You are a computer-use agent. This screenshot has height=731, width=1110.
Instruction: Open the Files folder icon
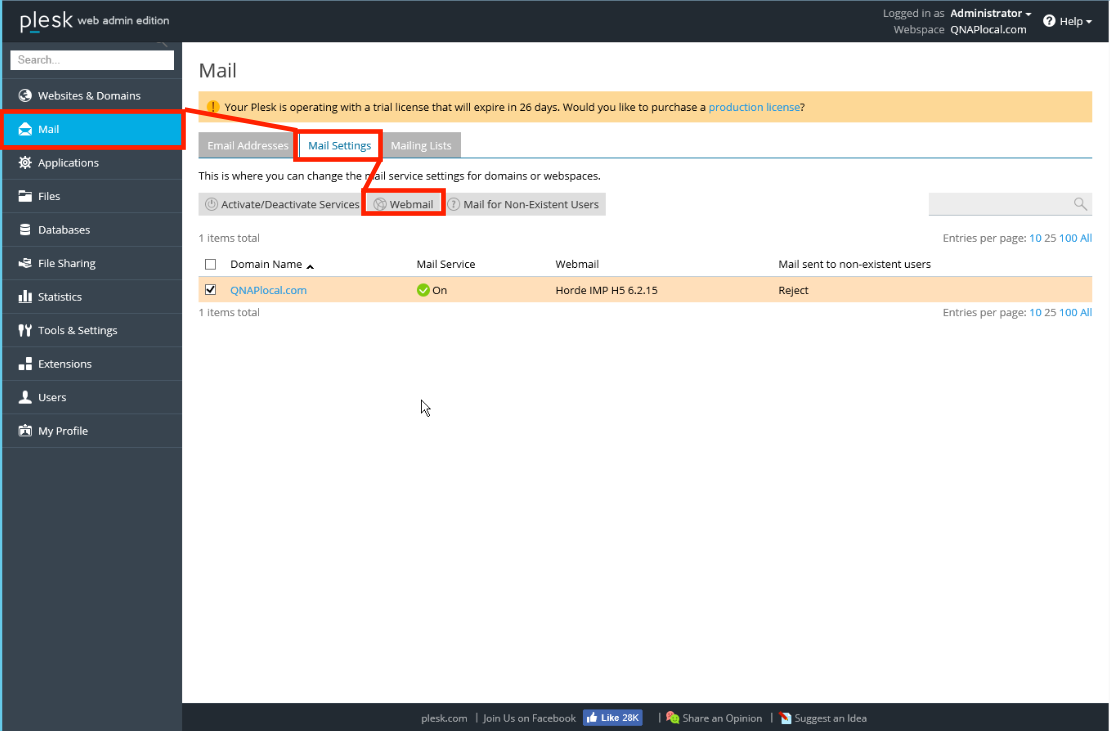(25, 197)
